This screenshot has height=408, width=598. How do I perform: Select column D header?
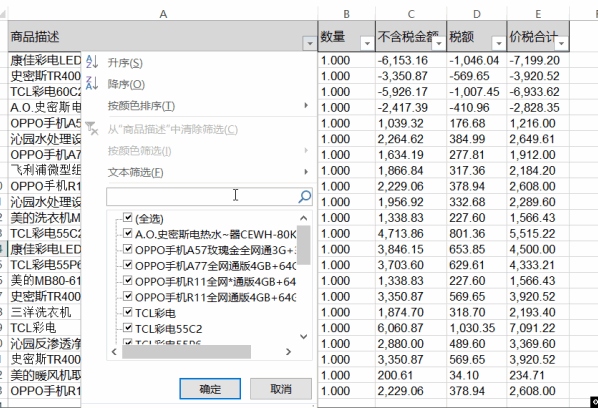pyautogui.click(x=477, y=14)
